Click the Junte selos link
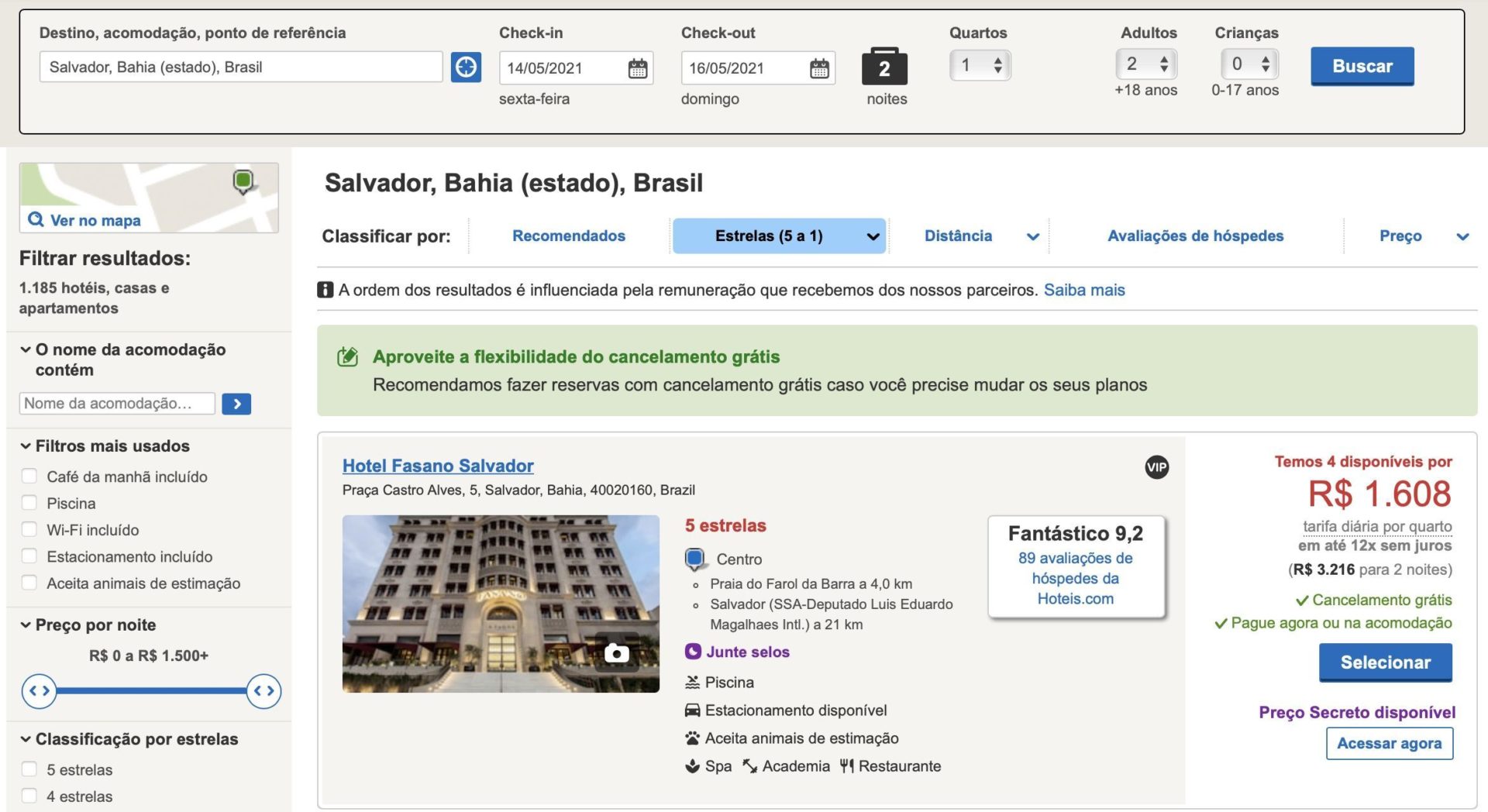 point(747,652)
